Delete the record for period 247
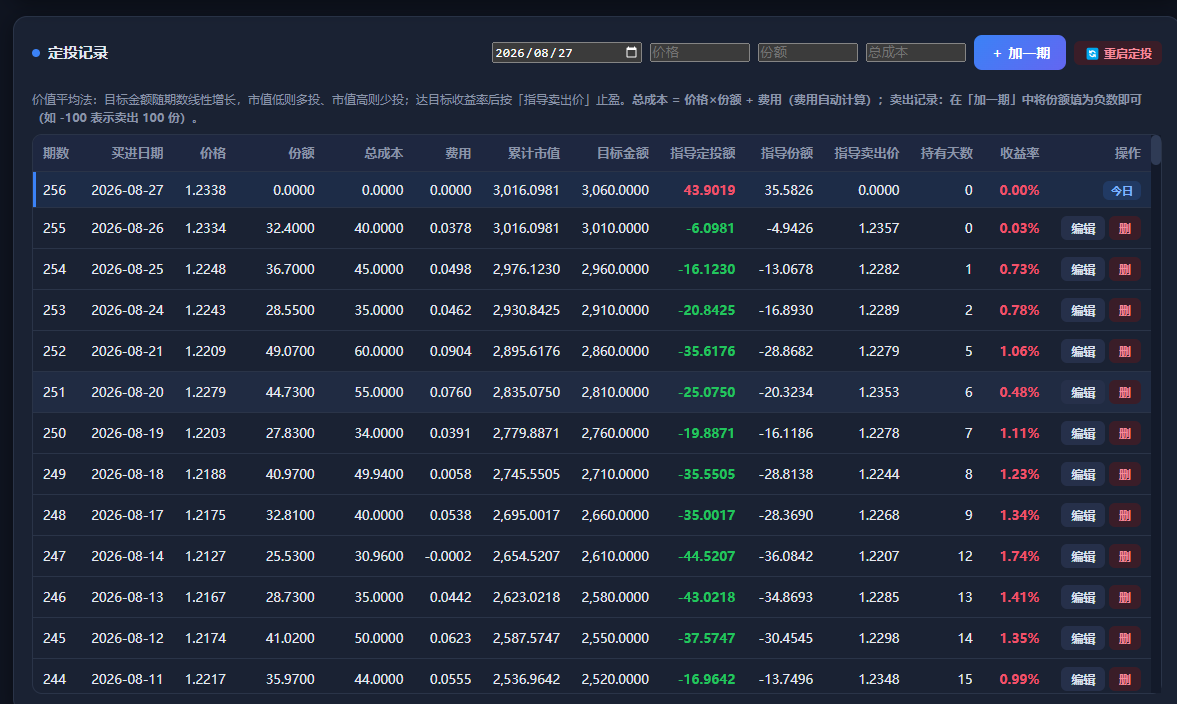Screen dimensions: 1177x704 [x=1124, y=556]
